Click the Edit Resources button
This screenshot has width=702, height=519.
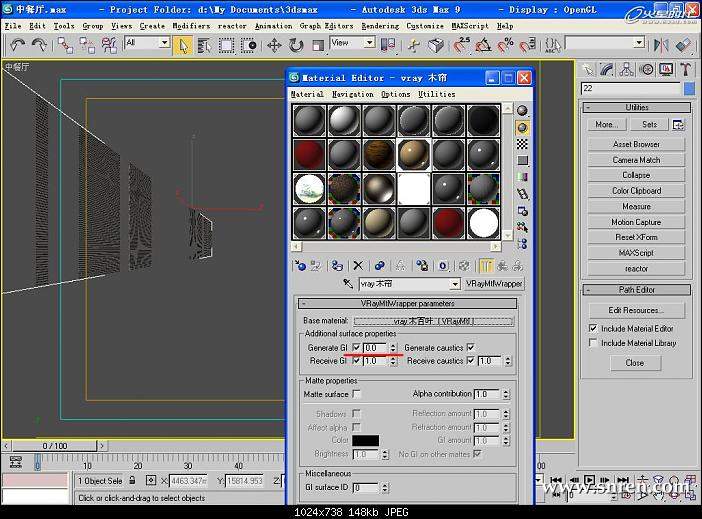(x=636, y=310)
